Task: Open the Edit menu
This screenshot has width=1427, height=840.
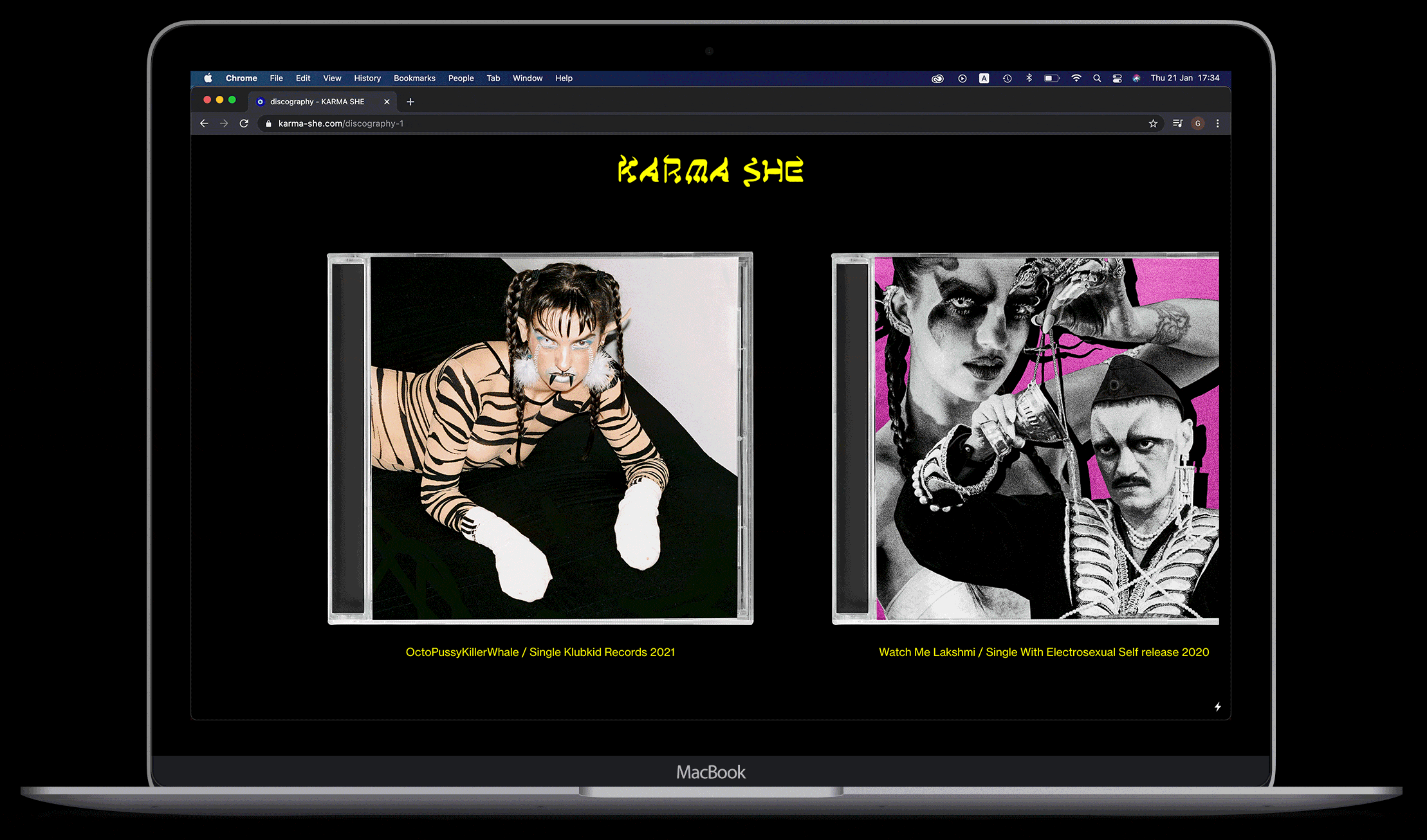Action: click(x=303, y=78)
